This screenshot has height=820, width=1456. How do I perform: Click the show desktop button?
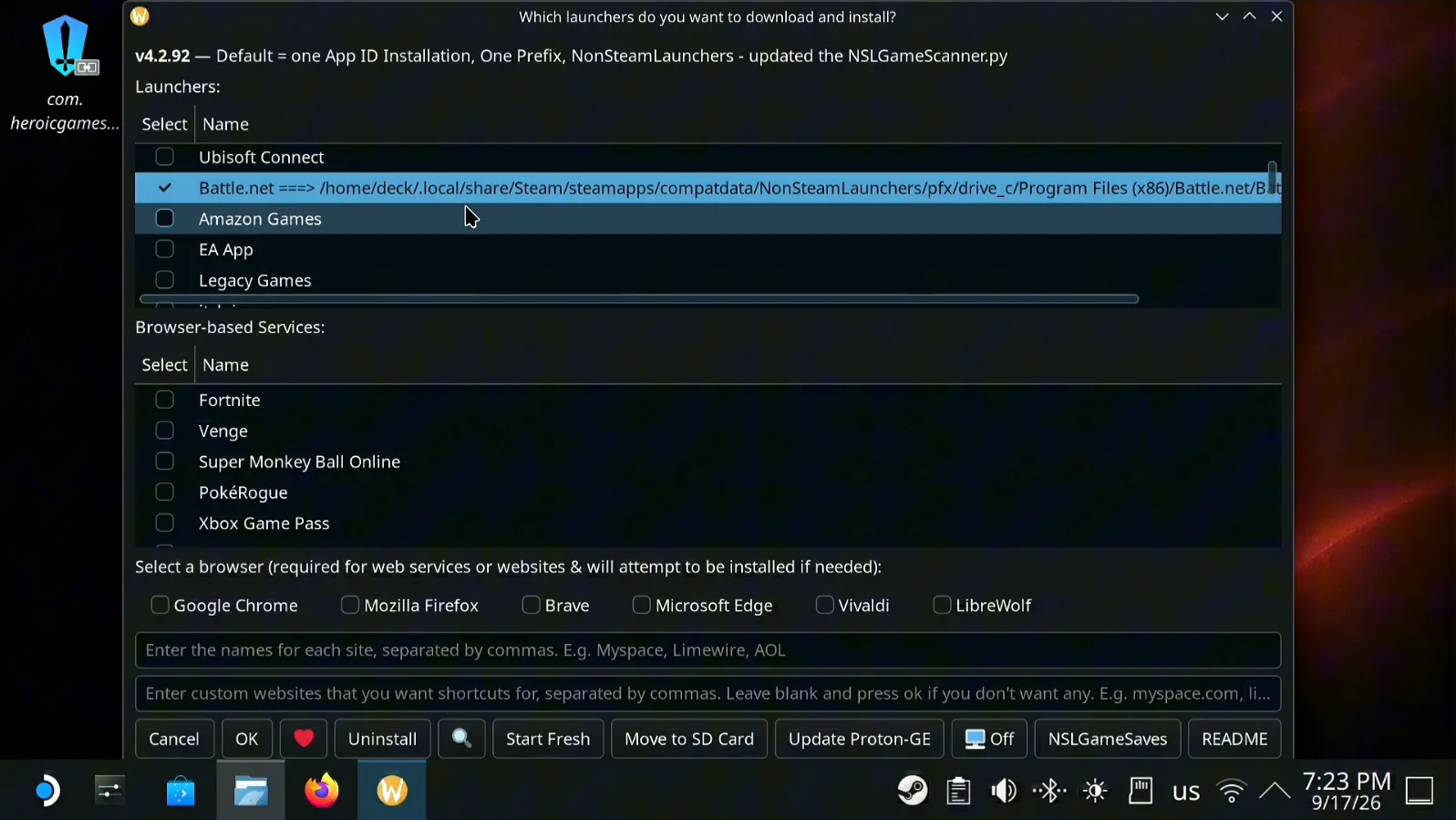tap(1420, 790)
